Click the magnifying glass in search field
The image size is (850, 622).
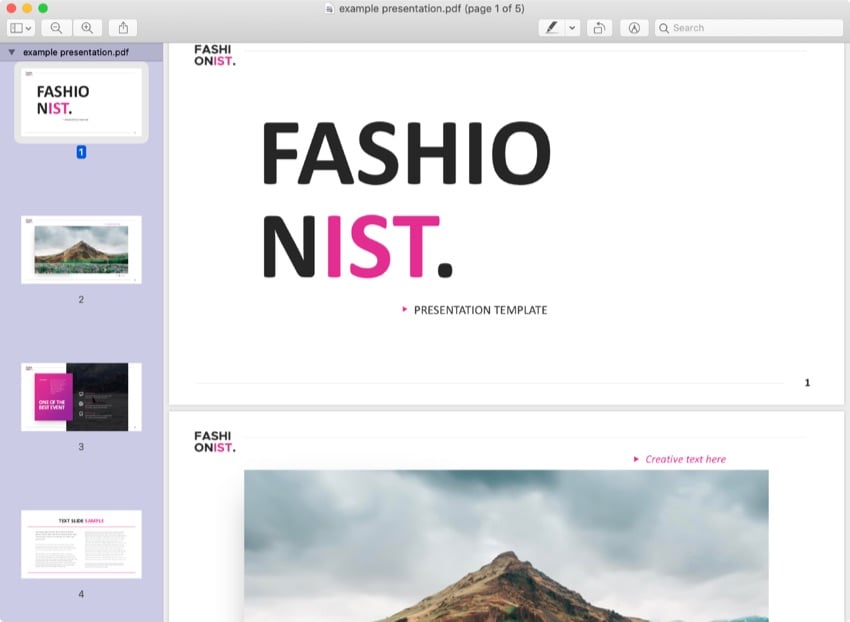(x=664, y=28)
